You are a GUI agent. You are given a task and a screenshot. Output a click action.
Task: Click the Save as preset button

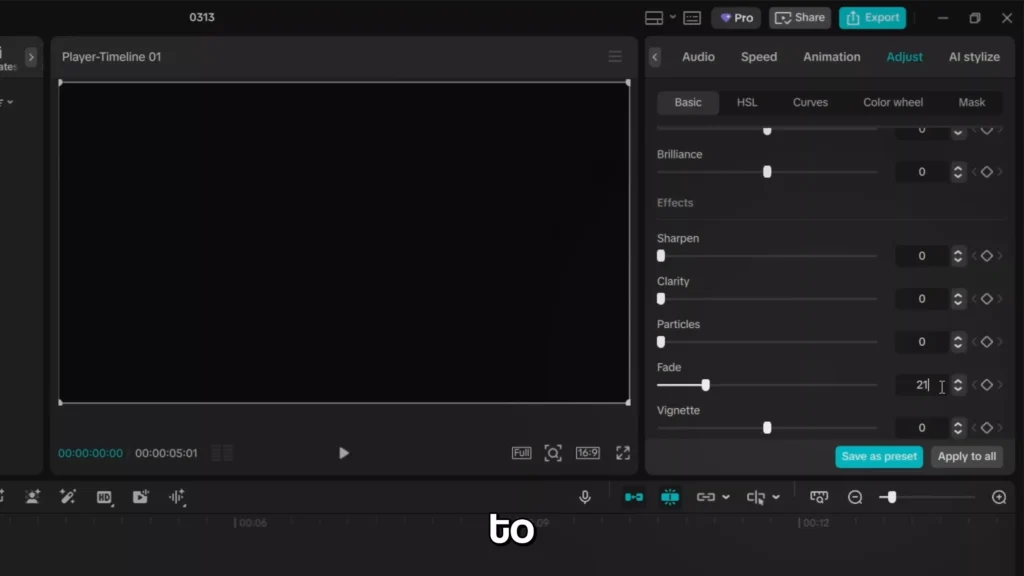[878, 456]
